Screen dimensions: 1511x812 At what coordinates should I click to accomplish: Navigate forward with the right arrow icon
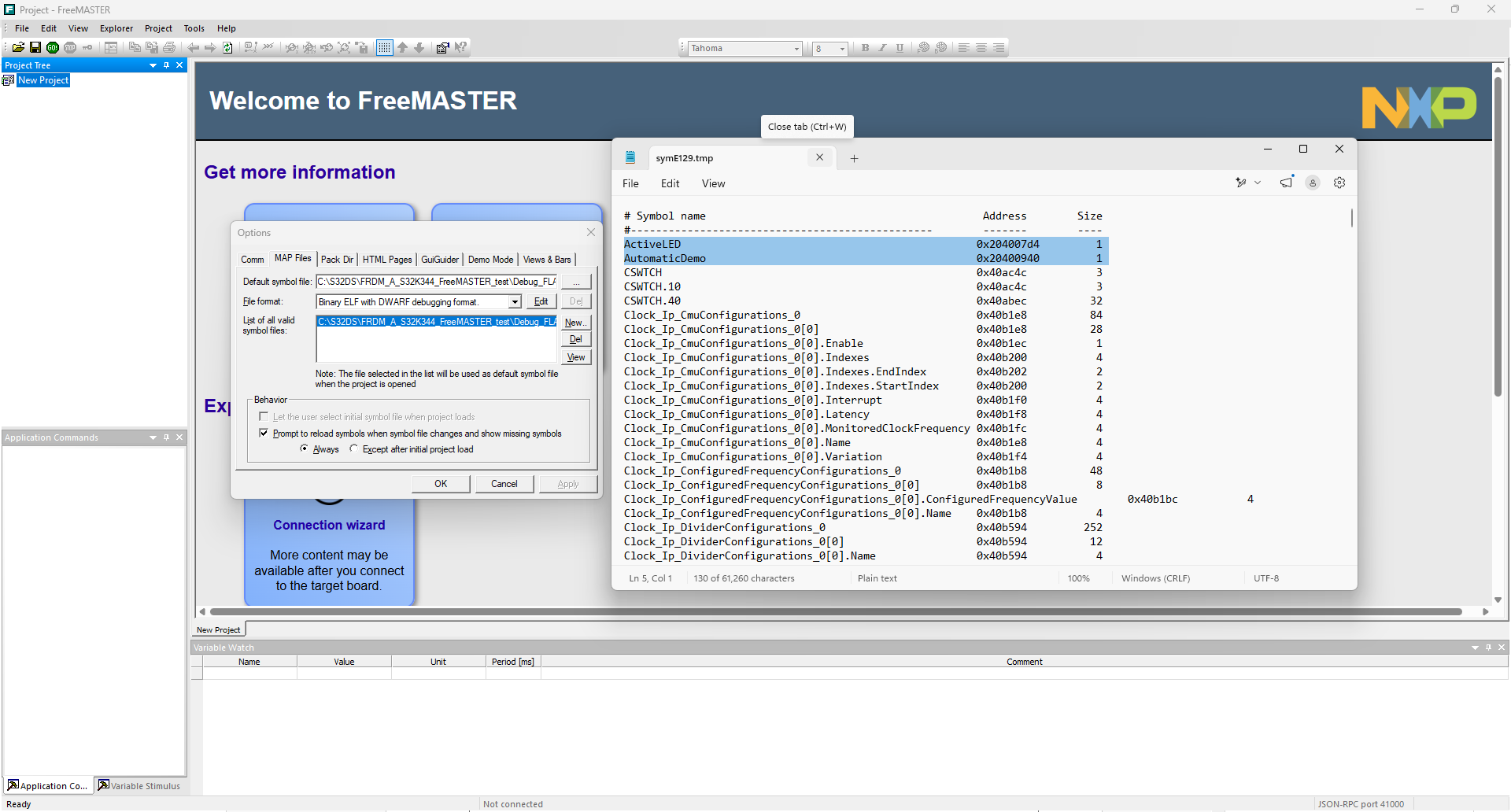[x=210, y=48]
